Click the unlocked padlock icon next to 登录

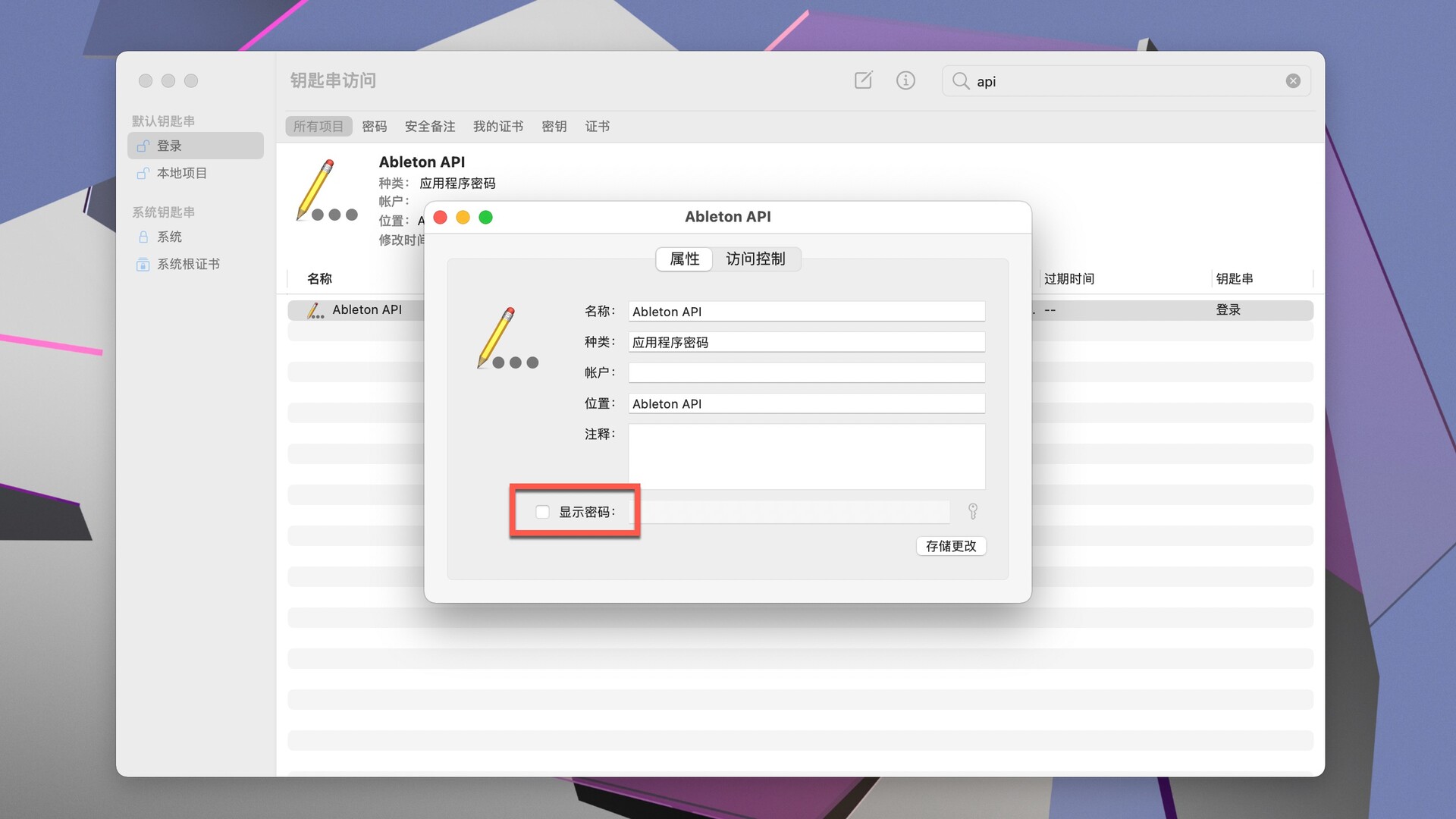point(143,146)
